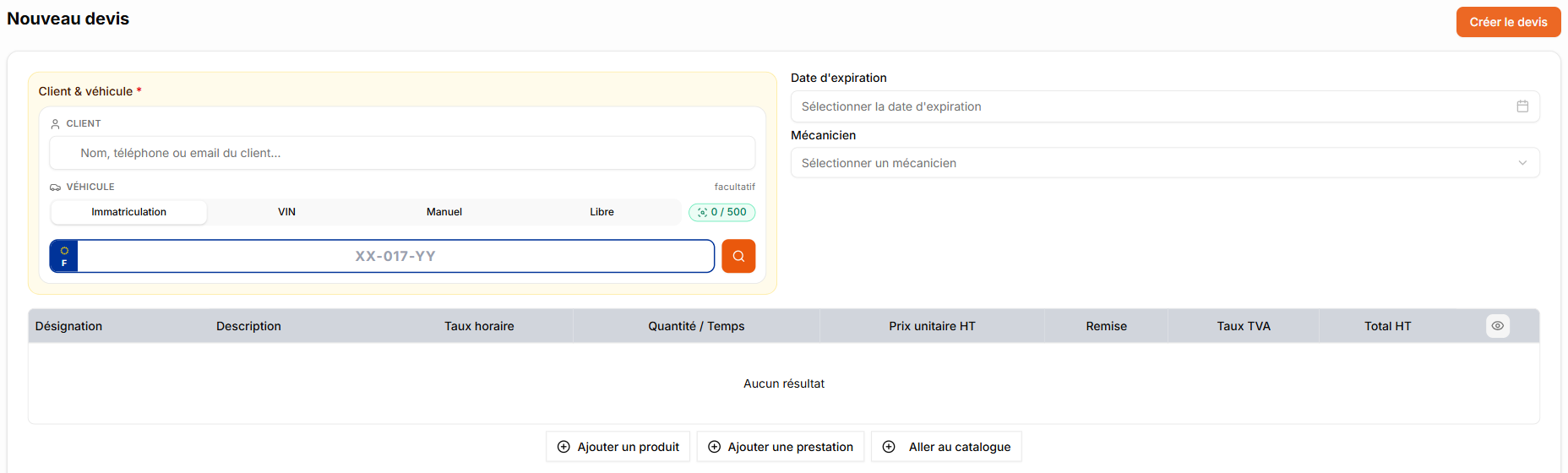
Task: Click the Mécanicien label
Action: 824,135
